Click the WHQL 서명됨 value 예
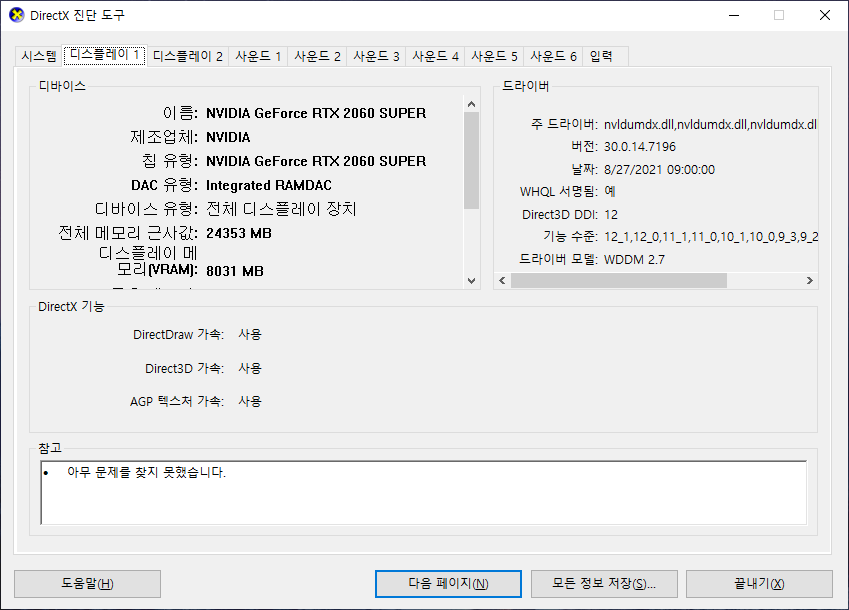Viewport: 849px width, 610px height. click(x=610, y=192)
